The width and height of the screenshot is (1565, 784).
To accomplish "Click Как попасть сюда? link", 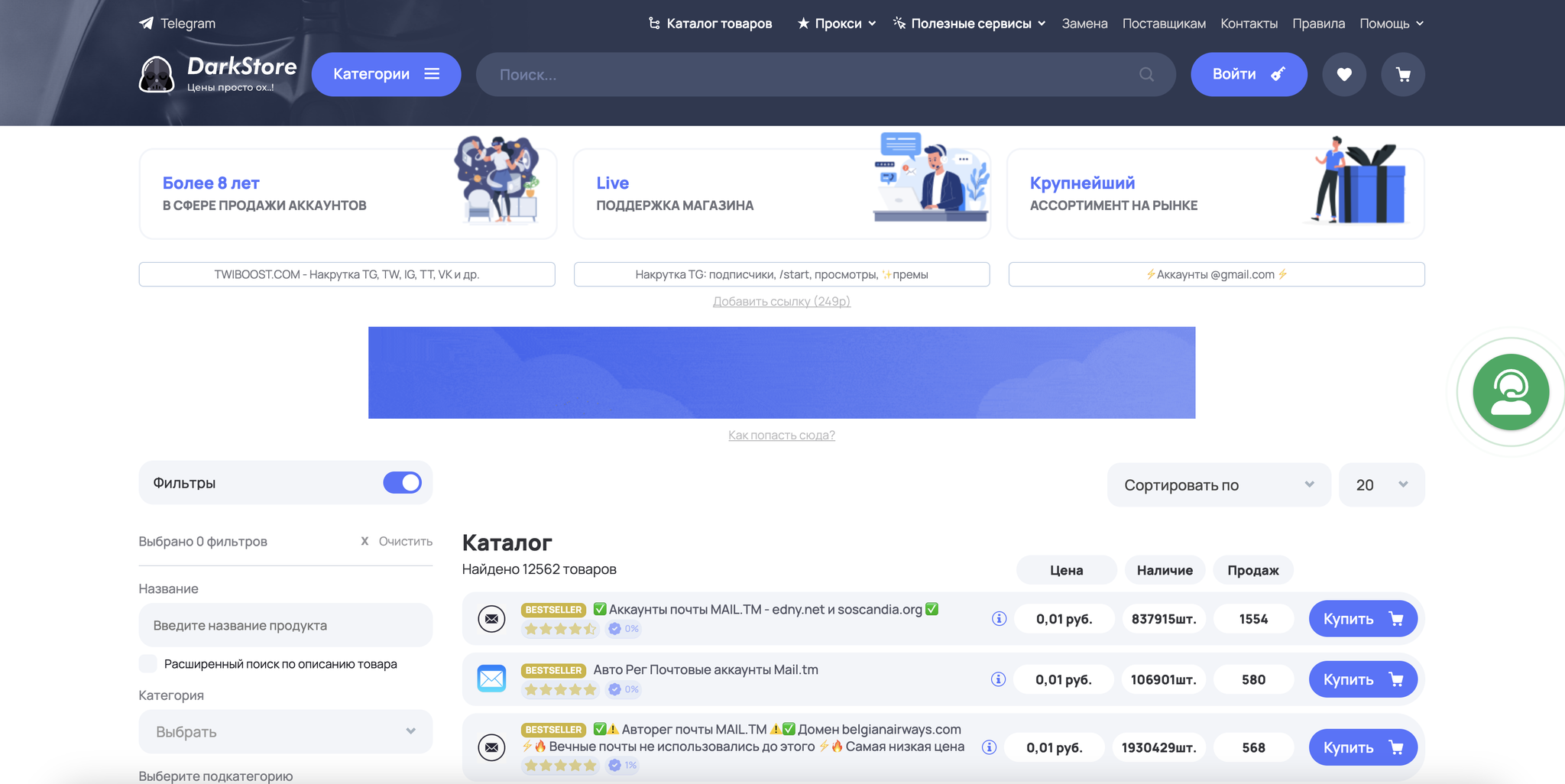I will (781, 435).
